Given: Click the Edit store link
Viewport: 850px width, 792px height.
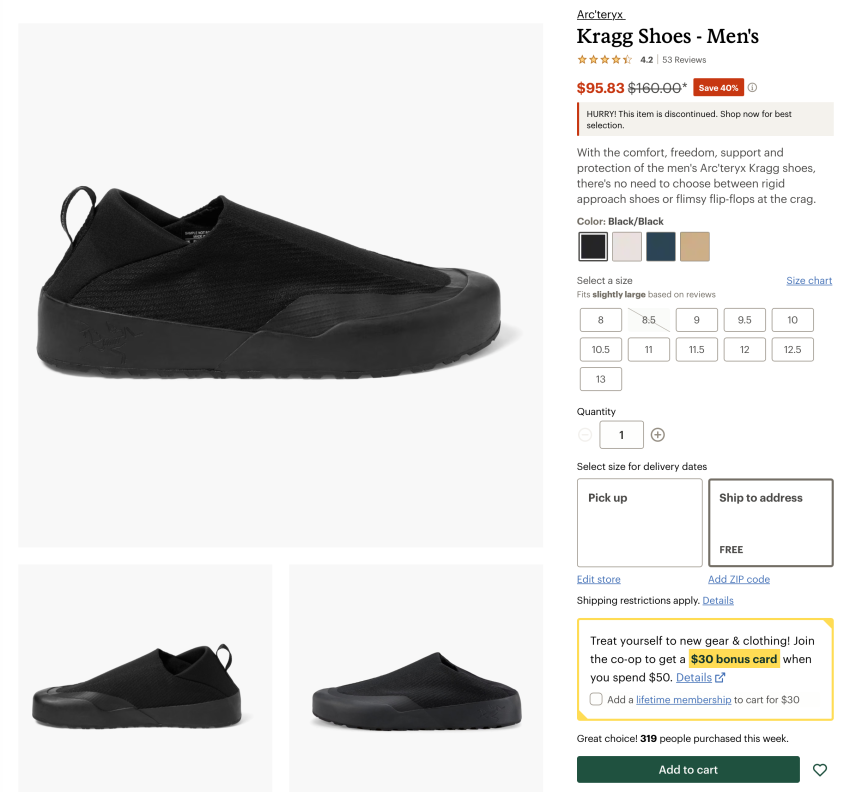Looking at the screenshot, I should tap(599, 580).
